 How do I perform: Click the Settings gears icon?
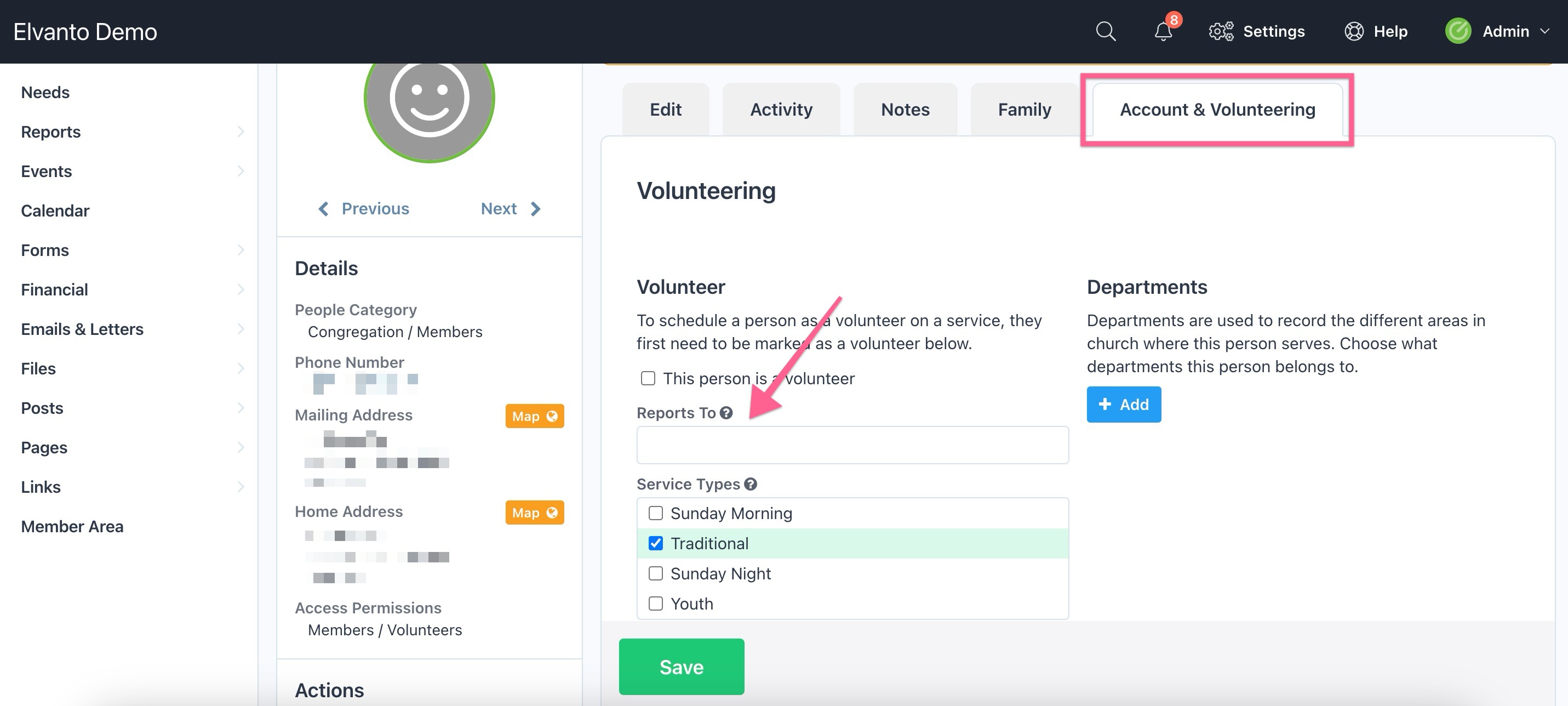point(1221,31)
